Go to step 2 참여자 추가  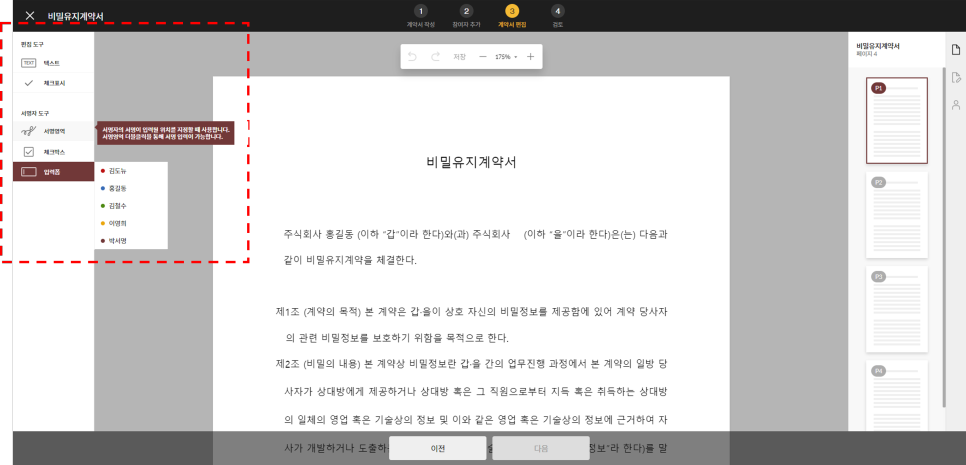click(x=466, y=16)
